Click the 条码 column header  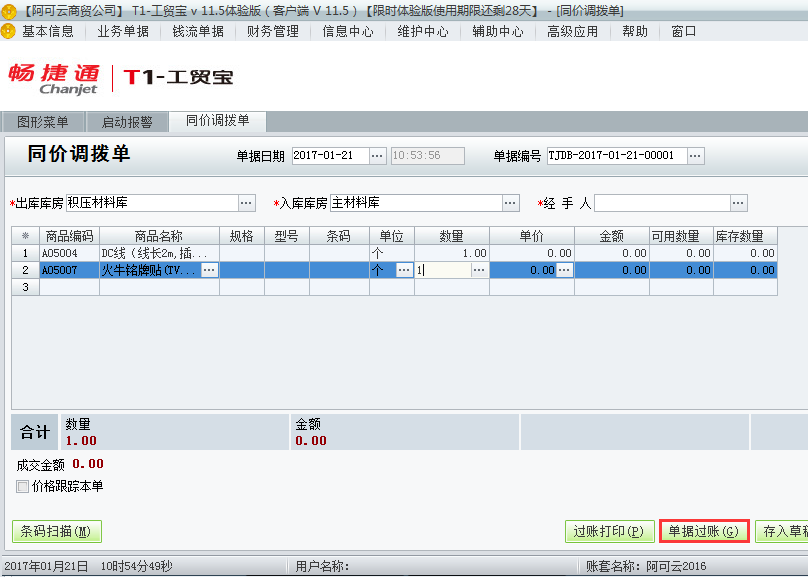(339, 236)
